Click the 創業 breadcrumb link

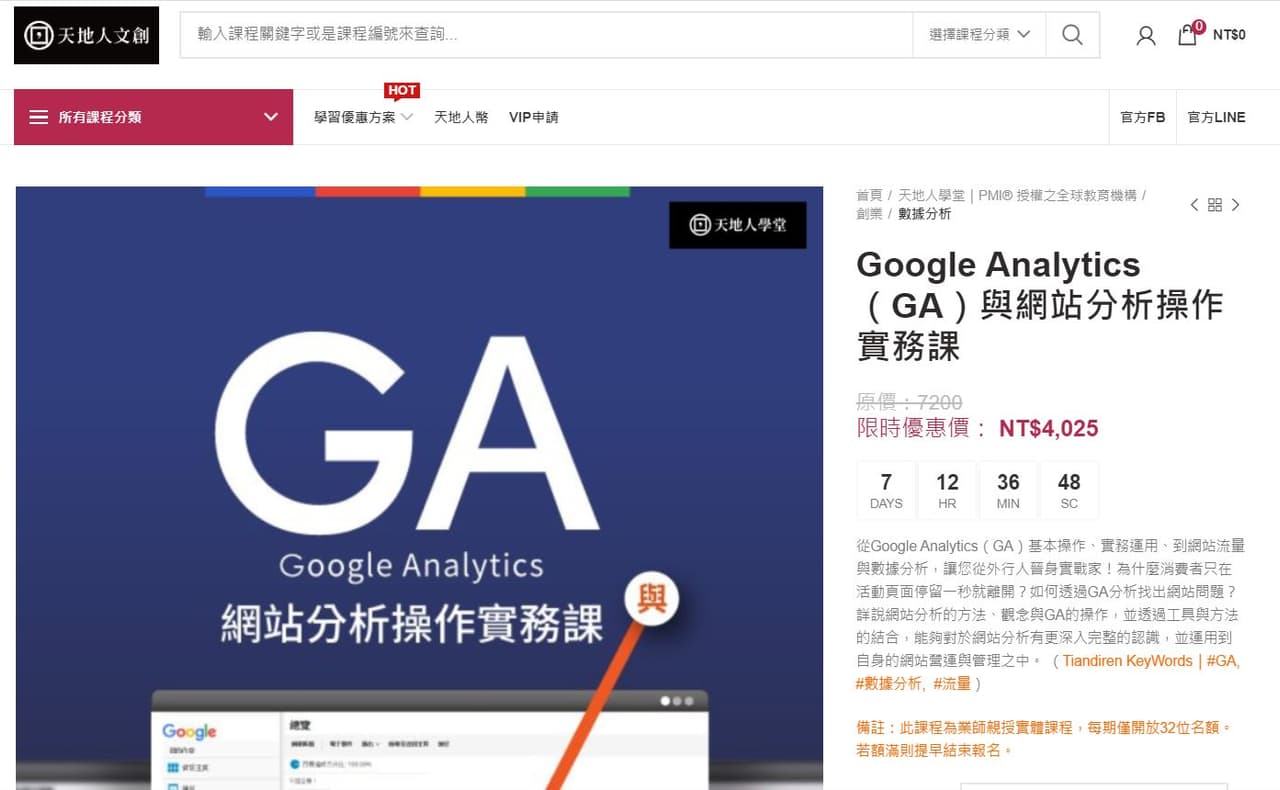click(x=869, y=214)
